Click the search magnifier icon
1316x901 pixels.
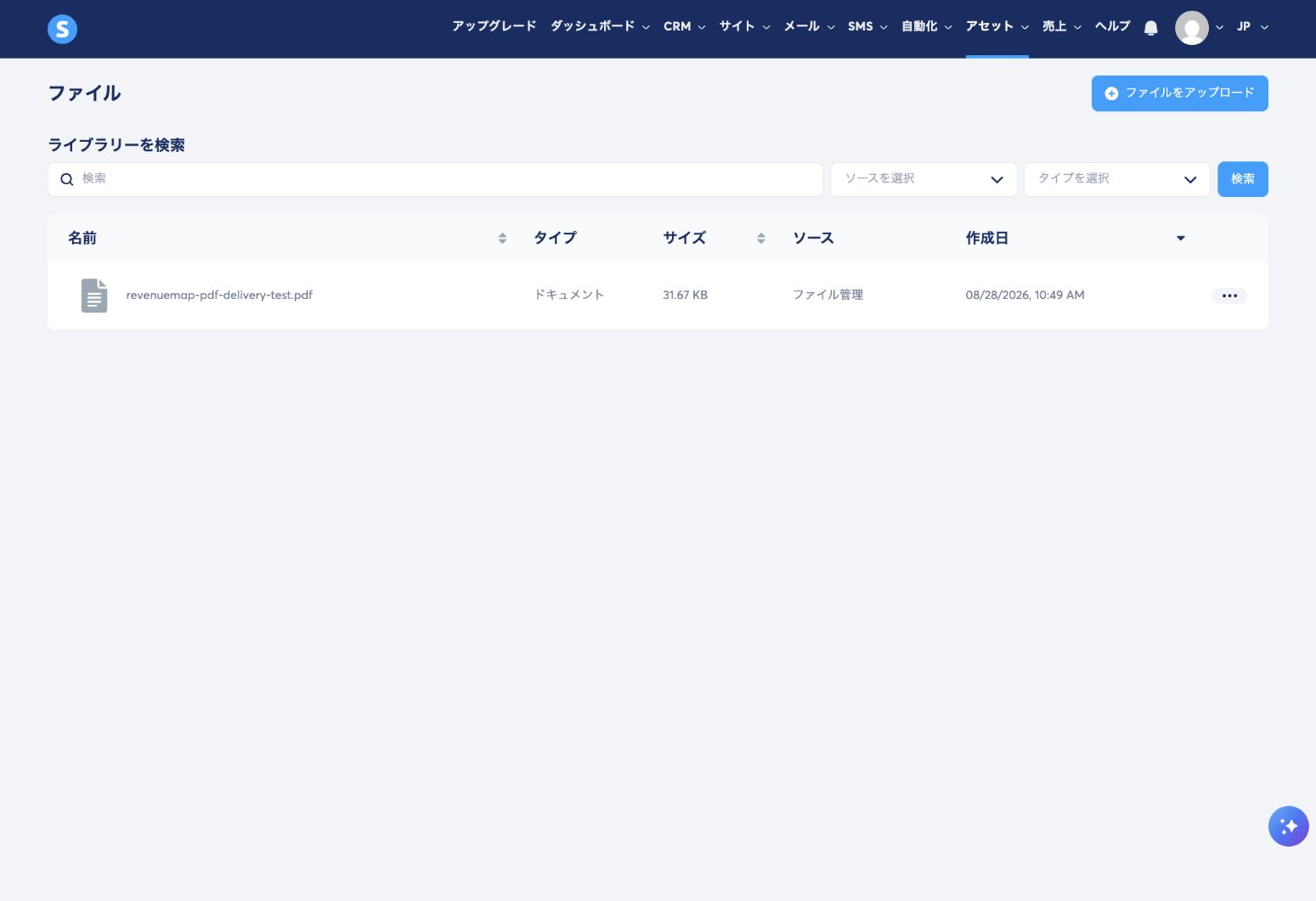[67, 179]
